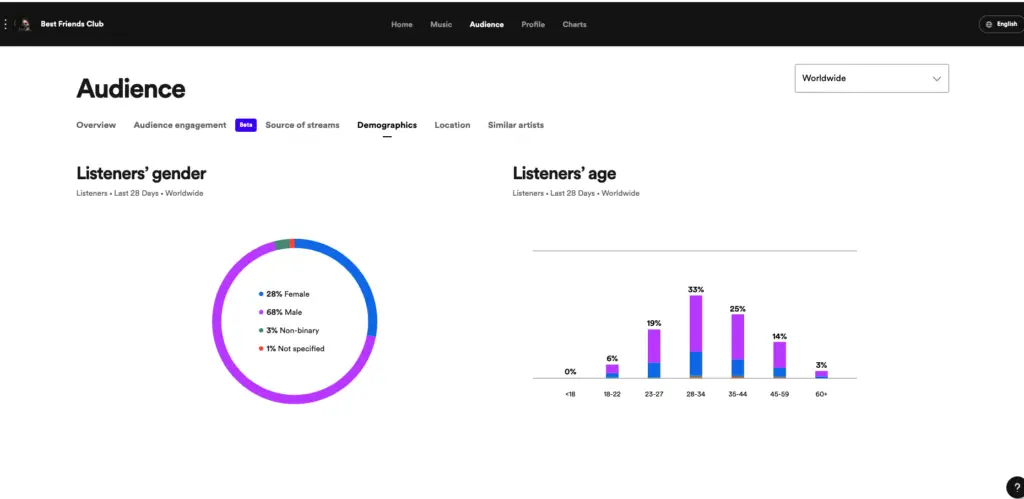
Task: Open the Profile nav item
Action: [x=533, y=24]
